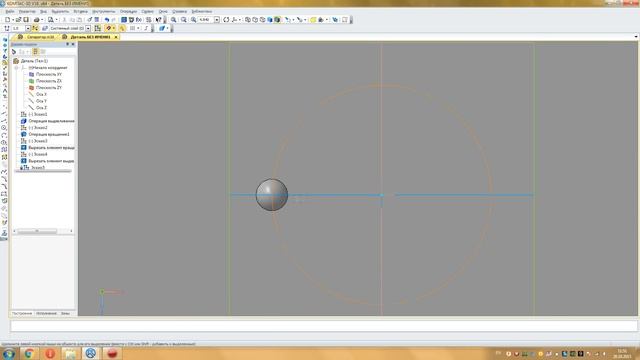Click the Print icon

pyautogui.click(x=36, y=20)
